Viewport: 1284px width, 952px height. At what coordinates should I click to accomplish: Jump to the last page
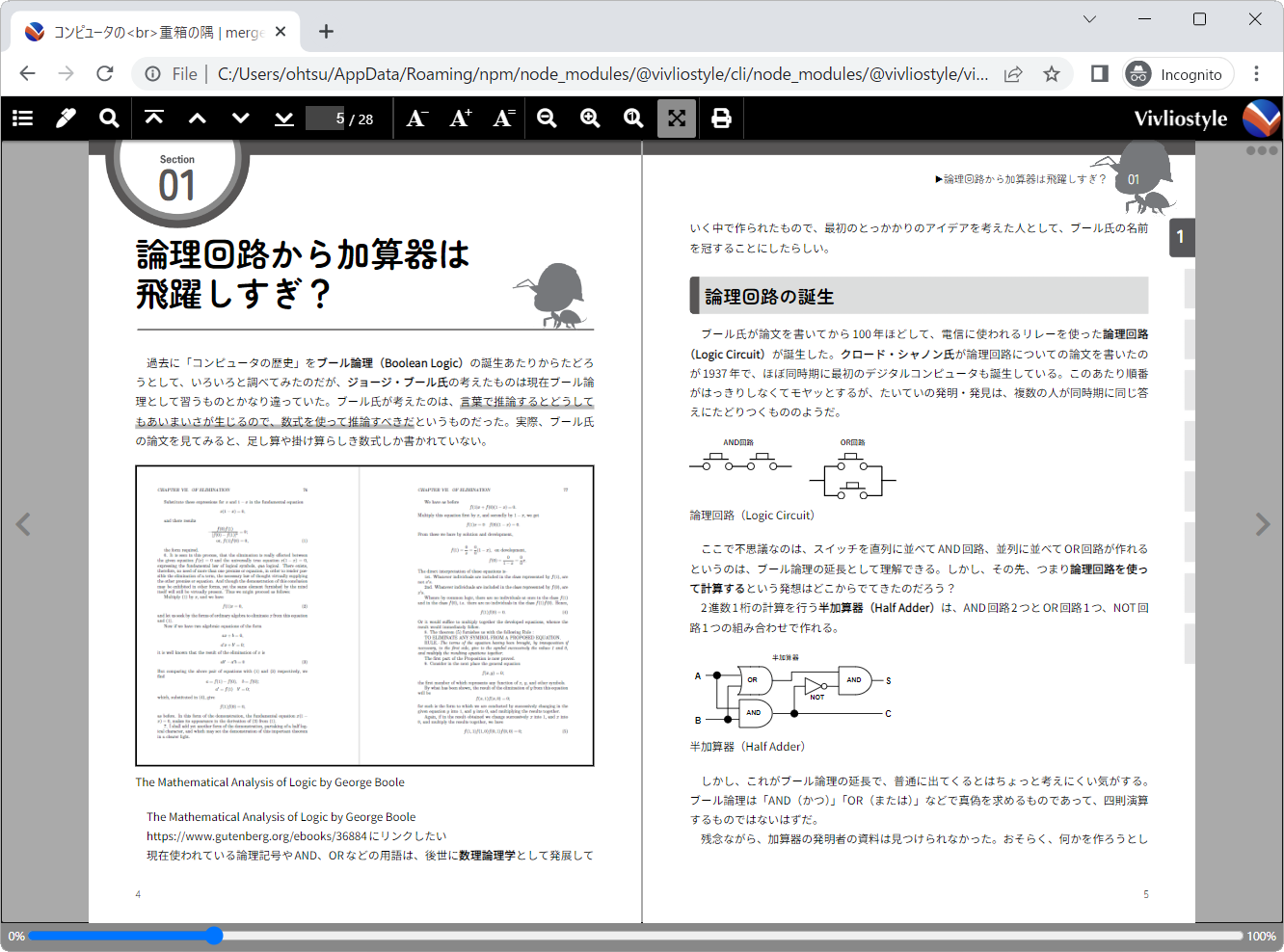[283, 118]
